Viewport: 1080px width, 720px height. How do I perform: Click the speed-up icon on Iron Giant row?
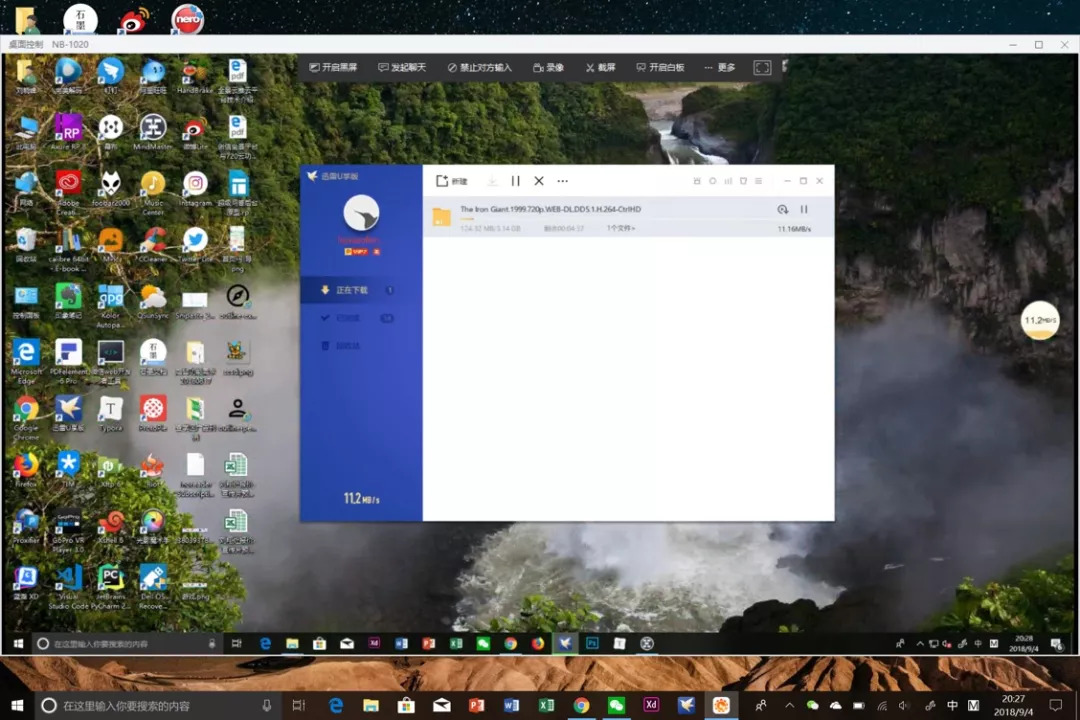pyautogui.click(x=782, y=210)
